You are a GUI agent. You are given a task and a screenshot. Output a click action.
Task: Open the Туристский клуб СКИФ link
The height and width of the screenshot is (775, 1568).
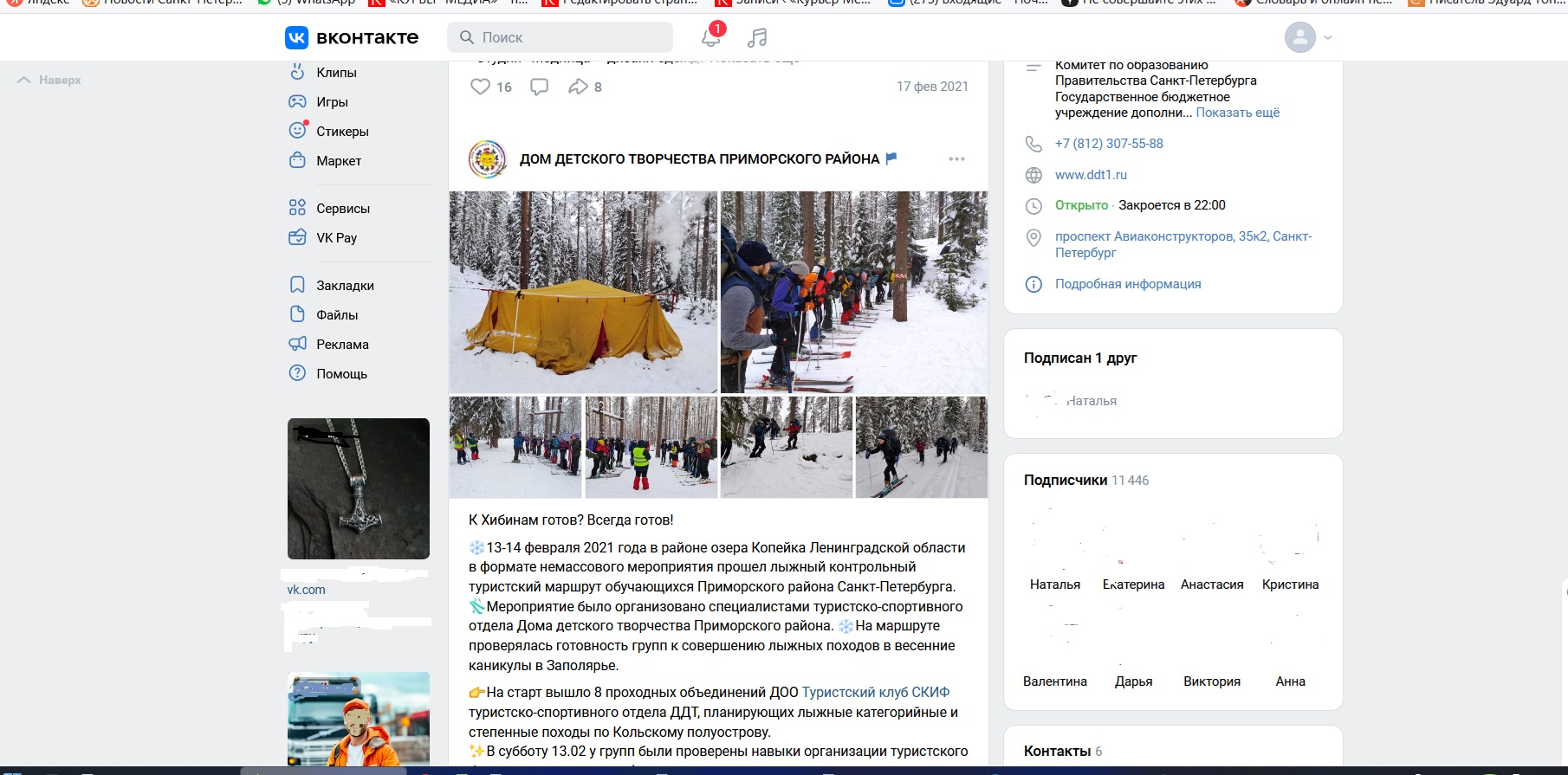pyautogui.click(x=875, y=693)
